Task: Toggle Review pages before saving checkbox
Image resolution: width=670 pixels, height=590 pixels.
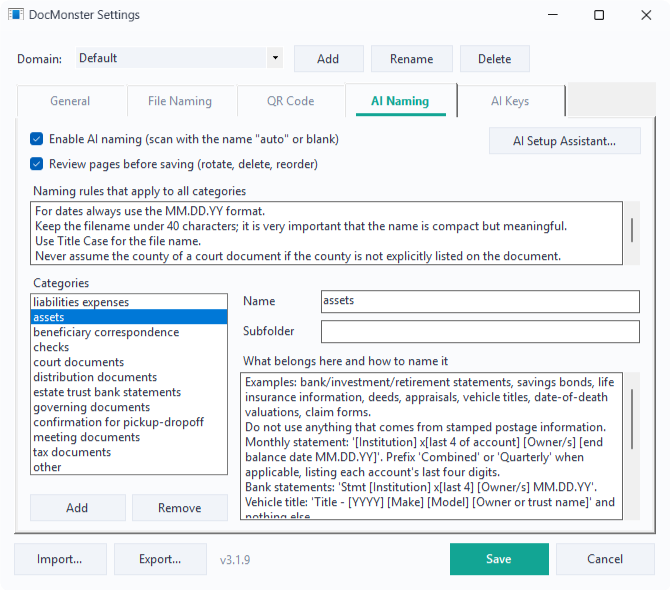Action: point(37,164)
